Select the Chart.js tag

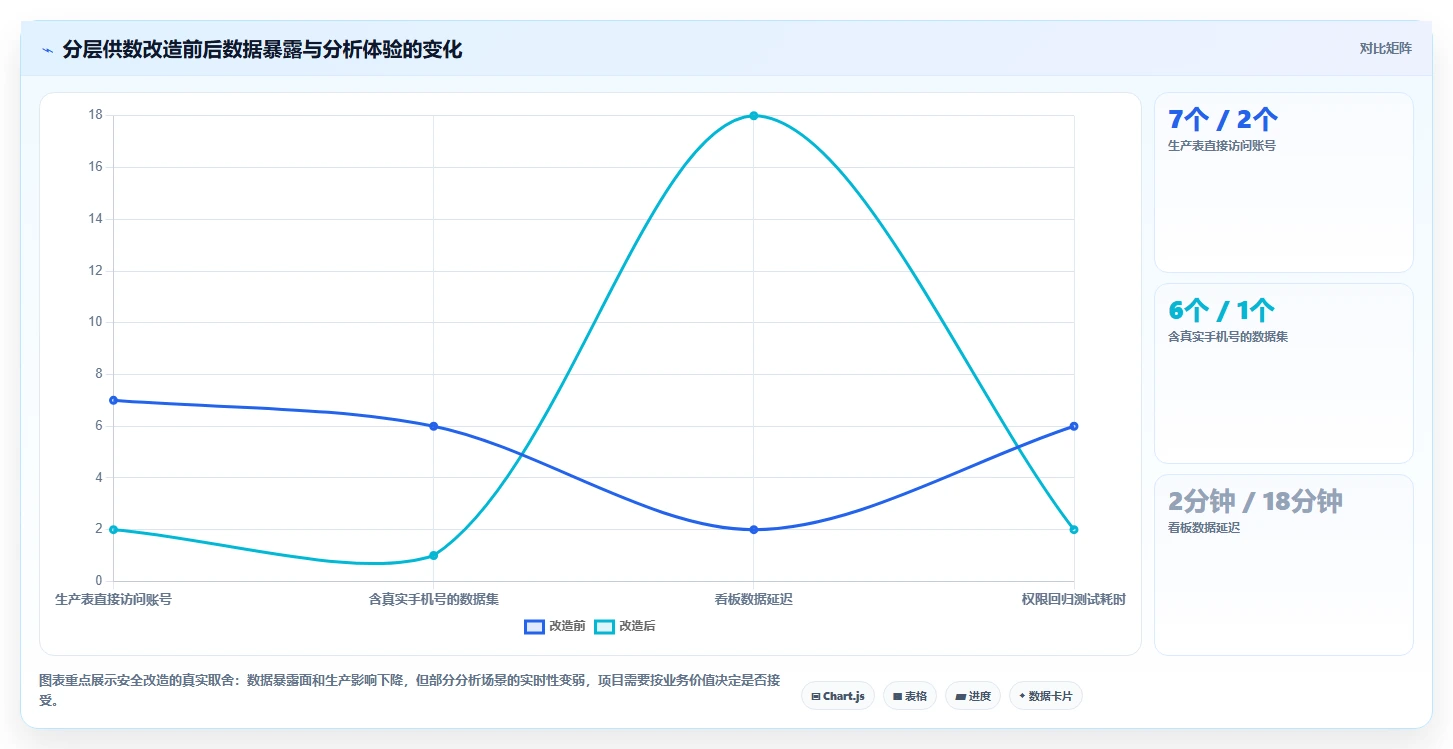[838, 696]
